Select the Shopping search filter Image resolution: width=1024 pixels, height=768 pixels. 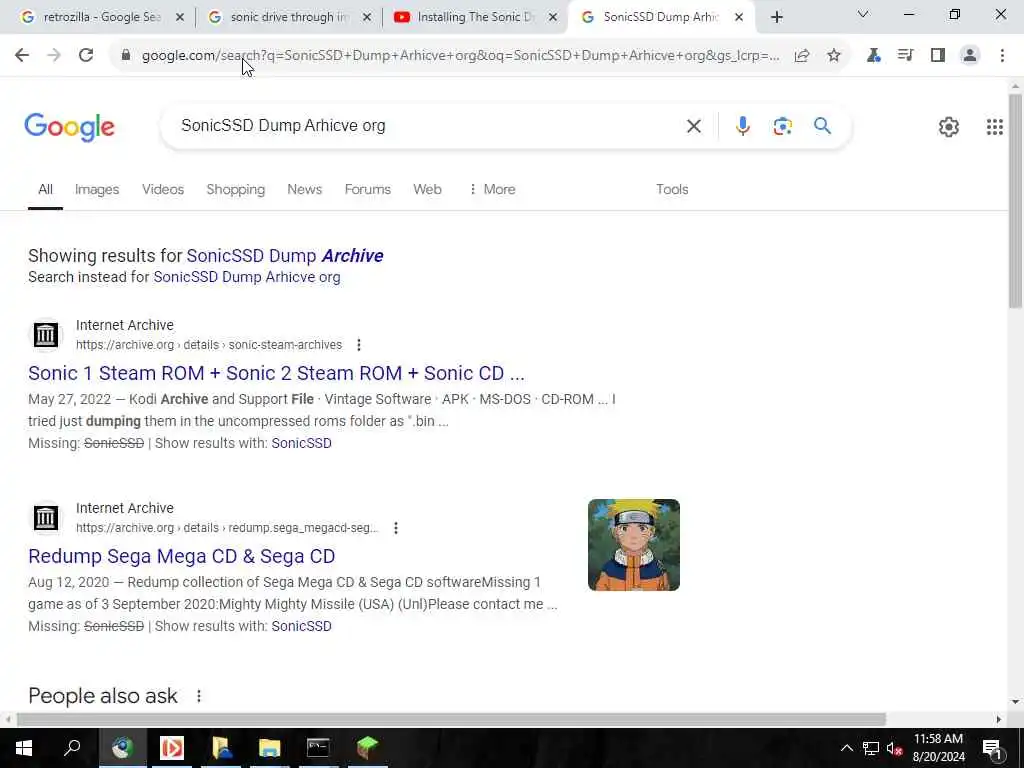pyautogui.click(x=236, y=189)
